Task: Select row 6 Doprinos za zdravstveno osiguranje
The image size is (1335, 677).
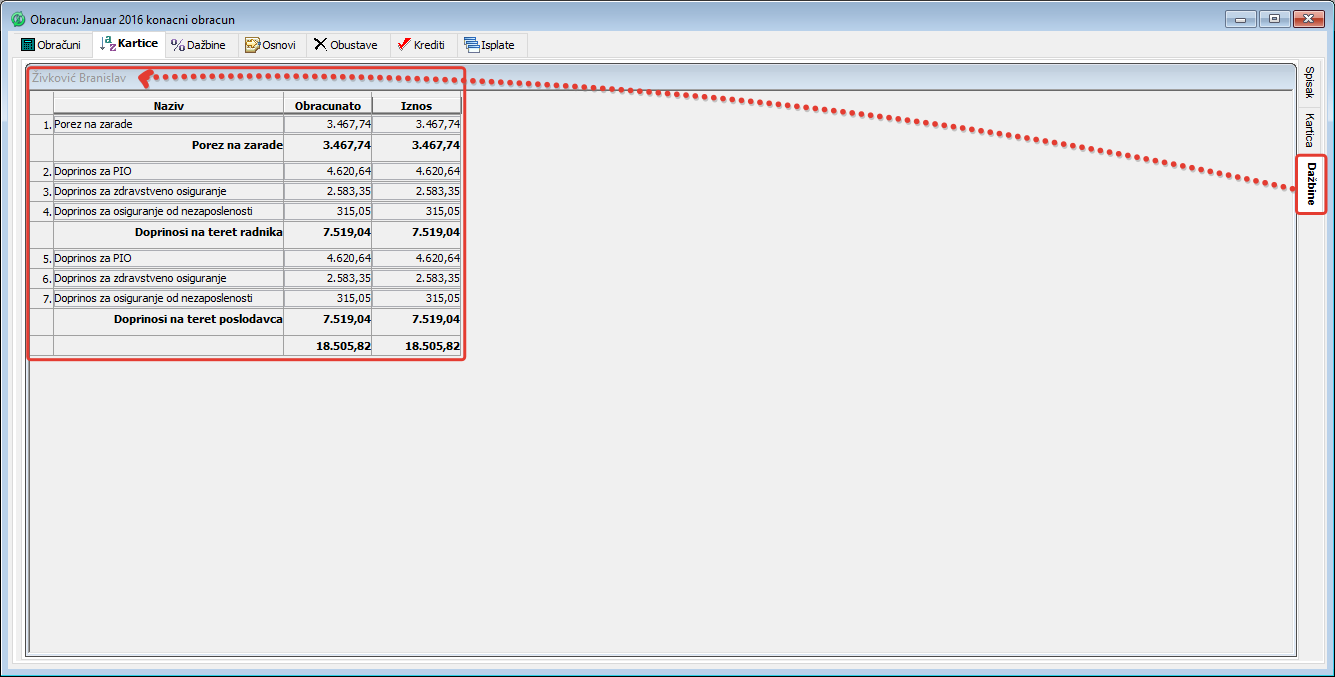Action: [168, 278]
